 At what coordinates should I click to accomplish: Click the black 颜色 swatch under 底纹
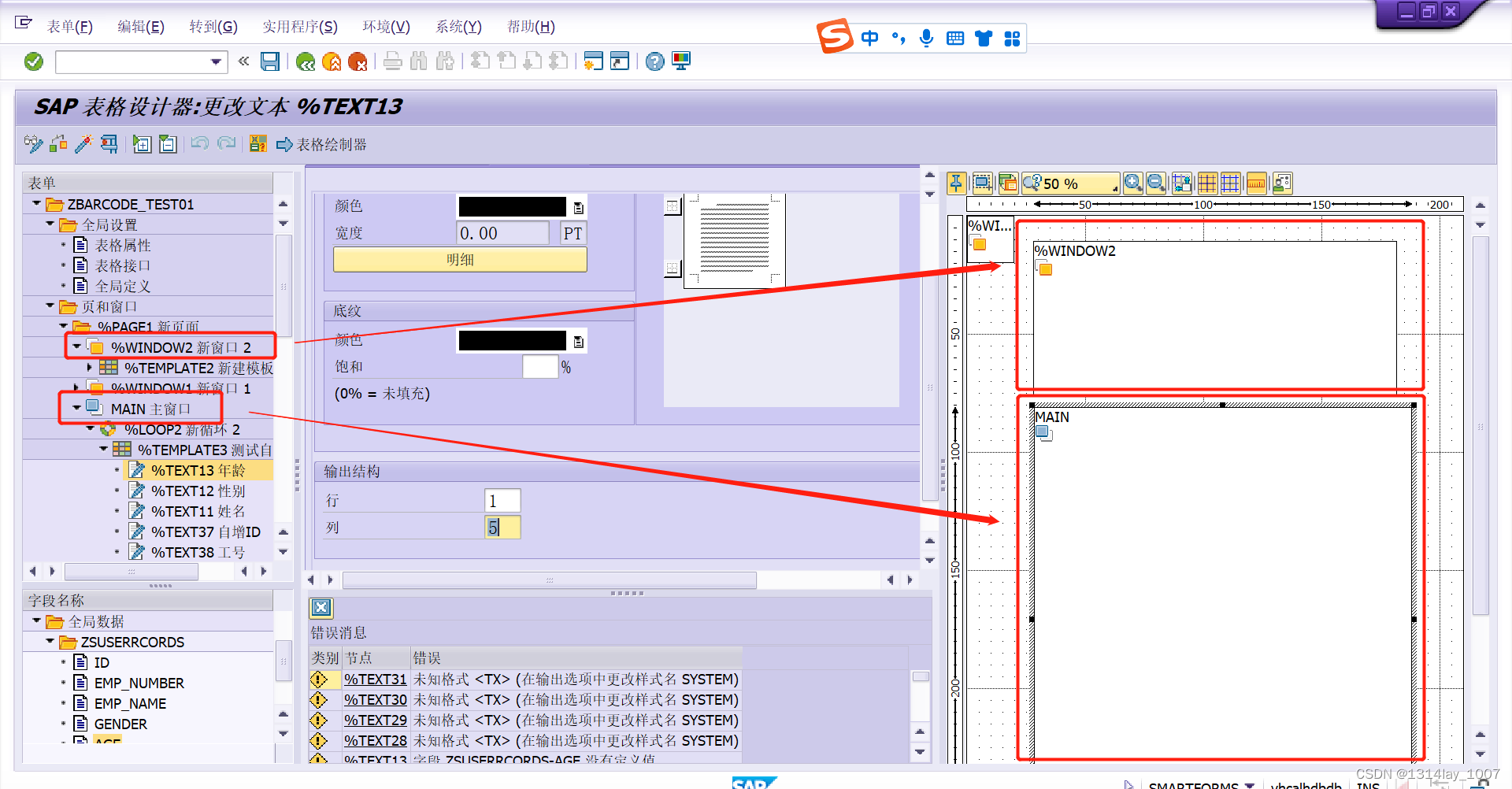pos(512,341)
